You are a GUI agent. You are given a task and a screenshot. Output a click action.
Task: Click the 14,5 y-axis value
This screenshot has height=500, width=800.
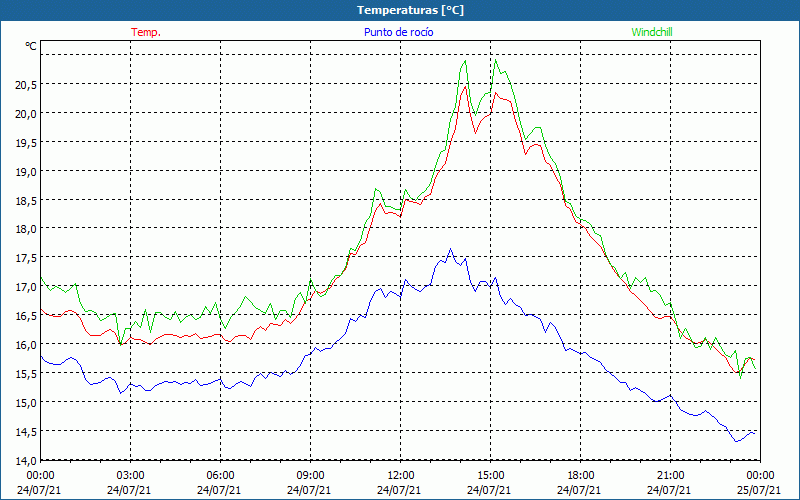click(26, 432)
